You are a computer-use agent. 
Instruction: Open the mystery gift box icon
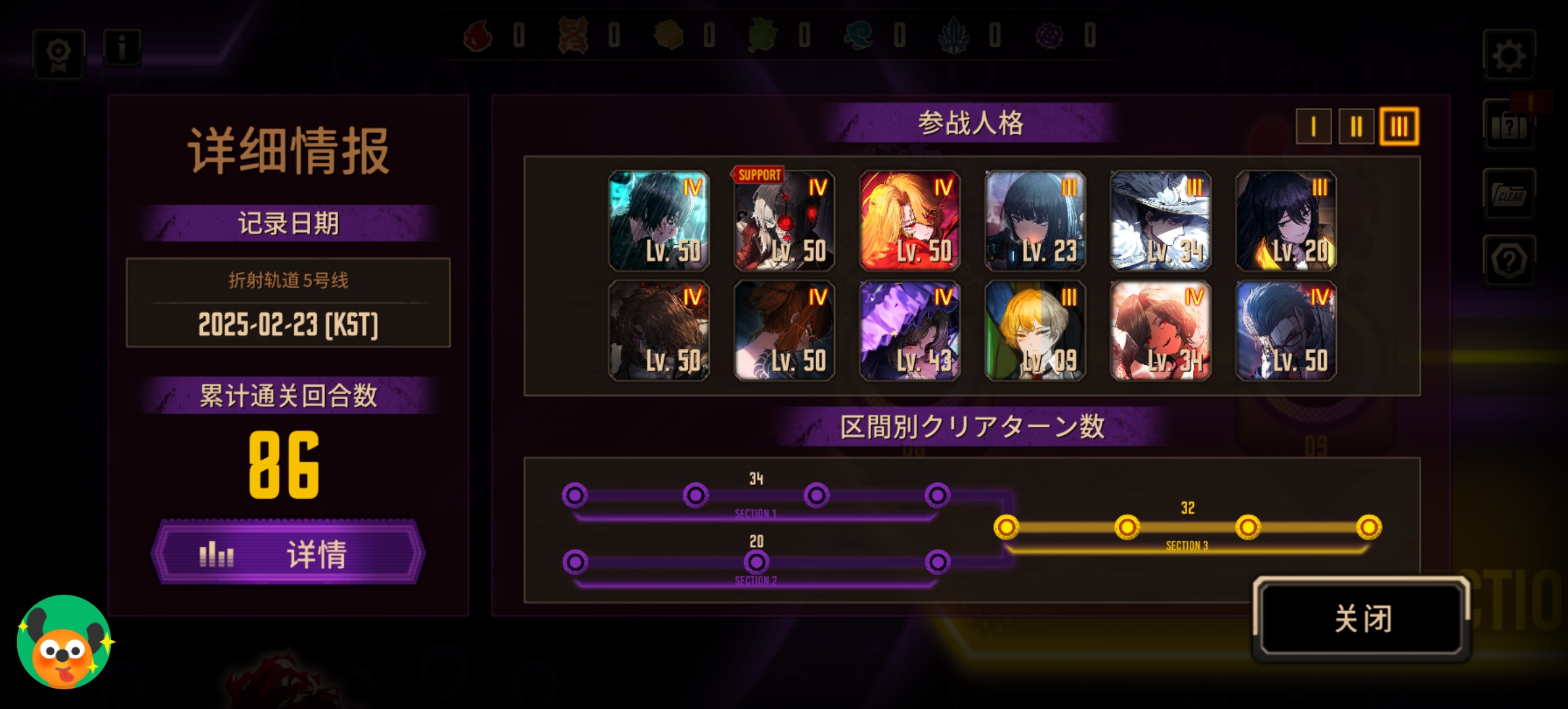pyautogui.click(x=1509, y=125)
